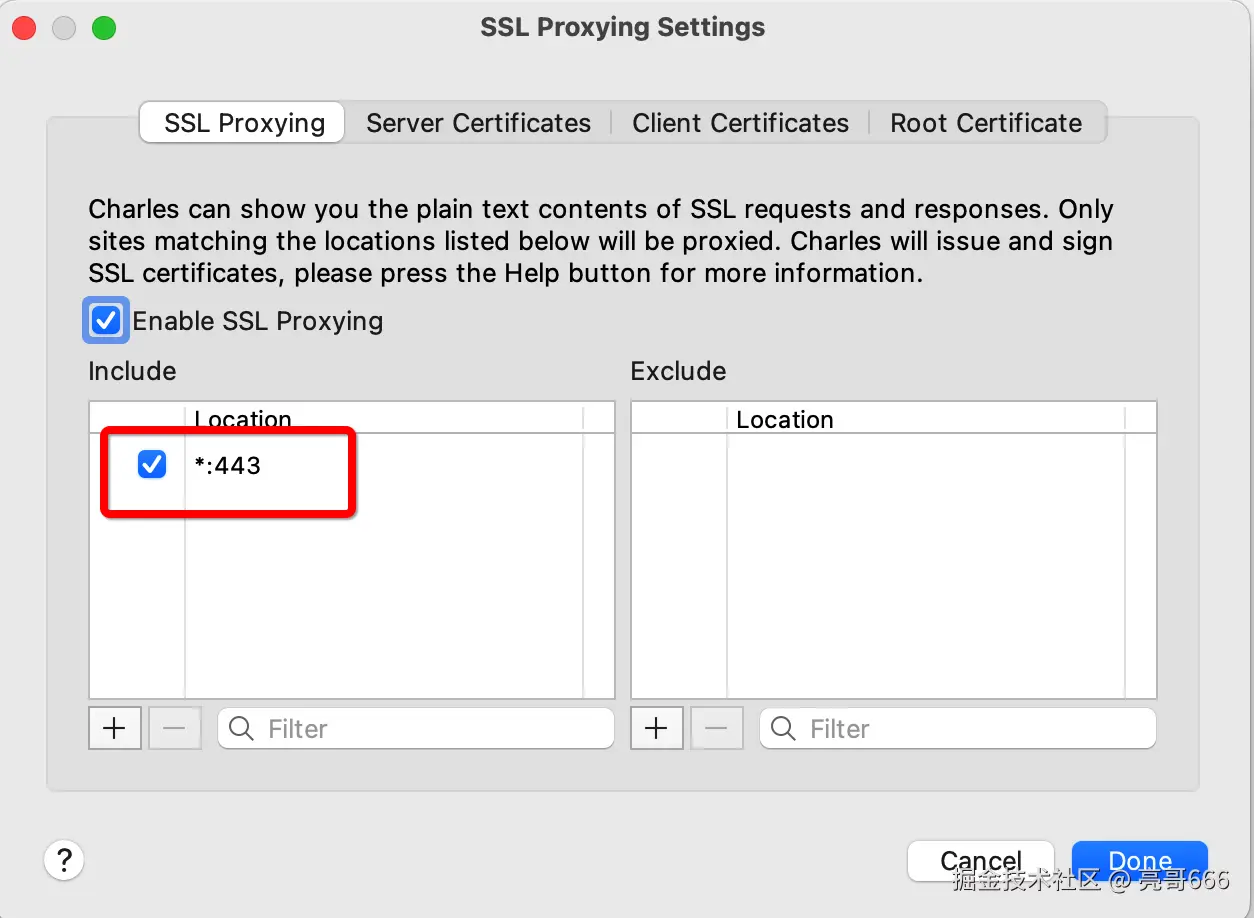This screenshot has height=918, width=1254.
Task: Open the Server Certificates tab
Action: [478, 123]
